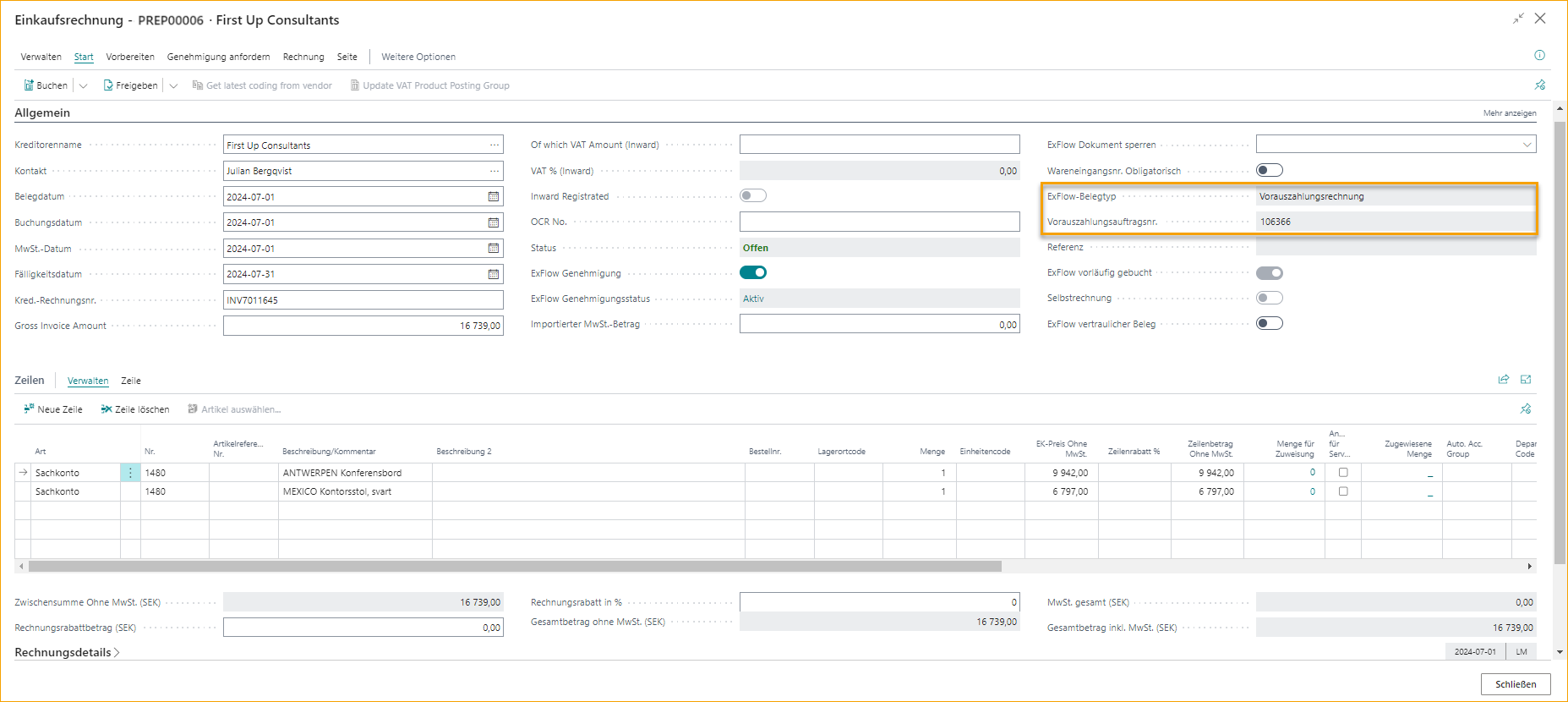This screenshot has height=702, width=1568.
Task: Expand Rechnungsdetails section
Action: click(x=67, y=653)
